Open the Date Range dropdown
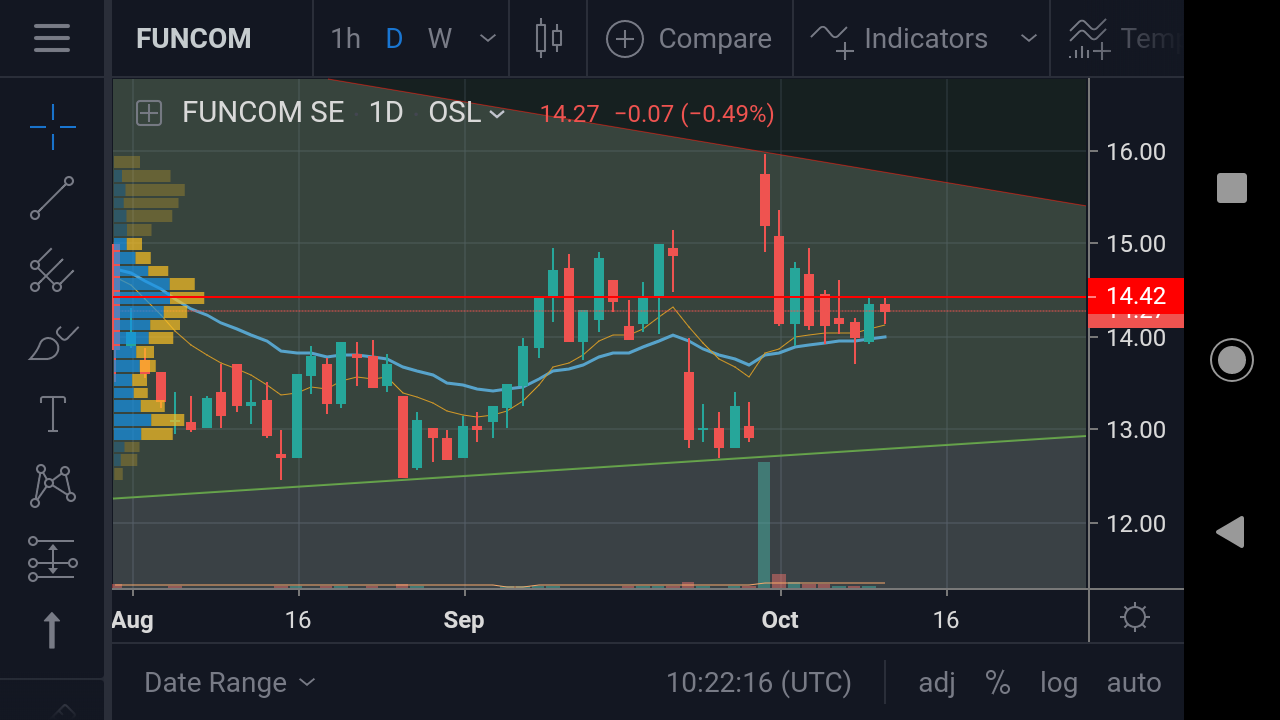 coord(230,683)
